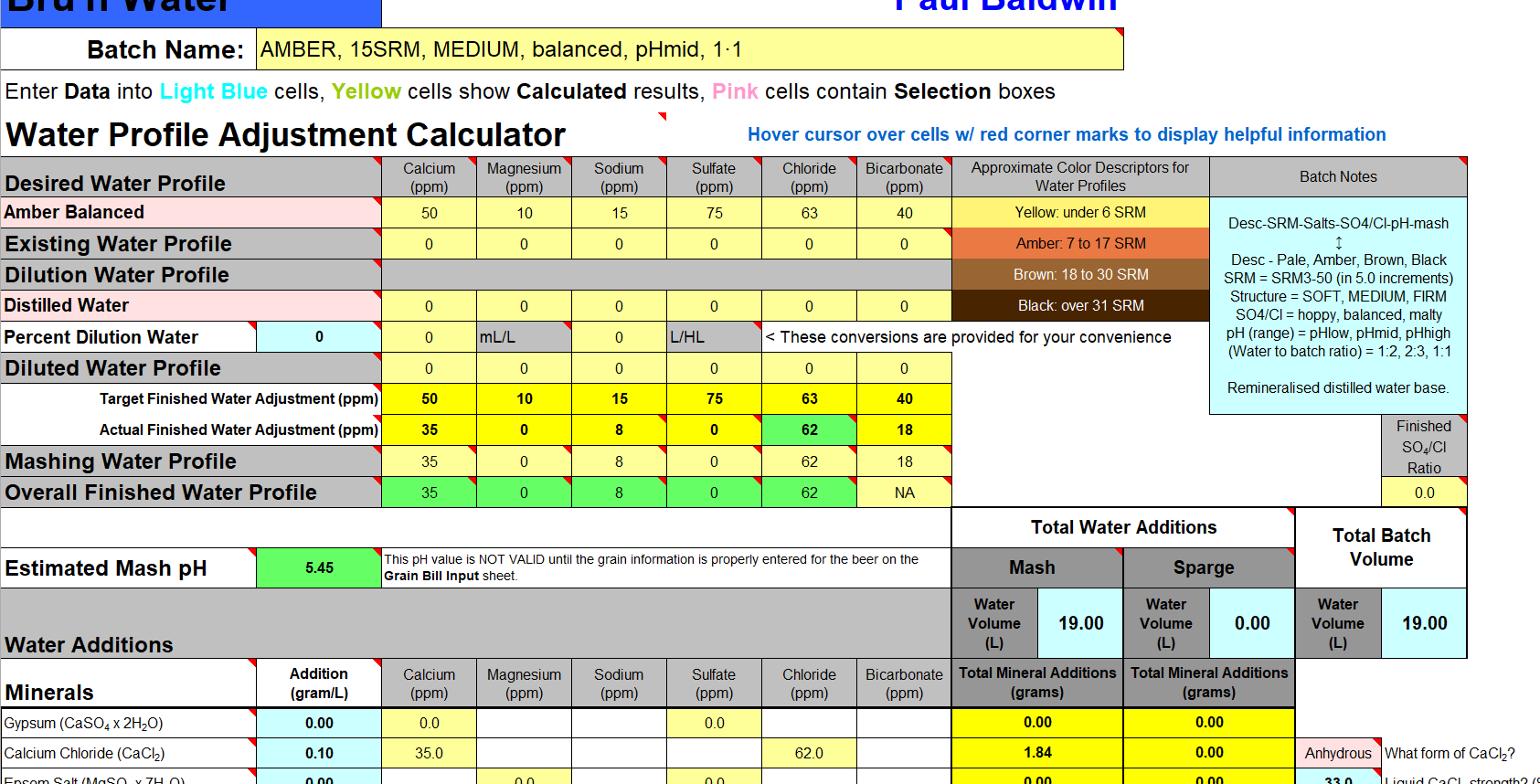Viewport: 1540px width, 784px height.
Task: Click the Estimated Mash pH 5.45 cell
Action: (x=319, y=568)
